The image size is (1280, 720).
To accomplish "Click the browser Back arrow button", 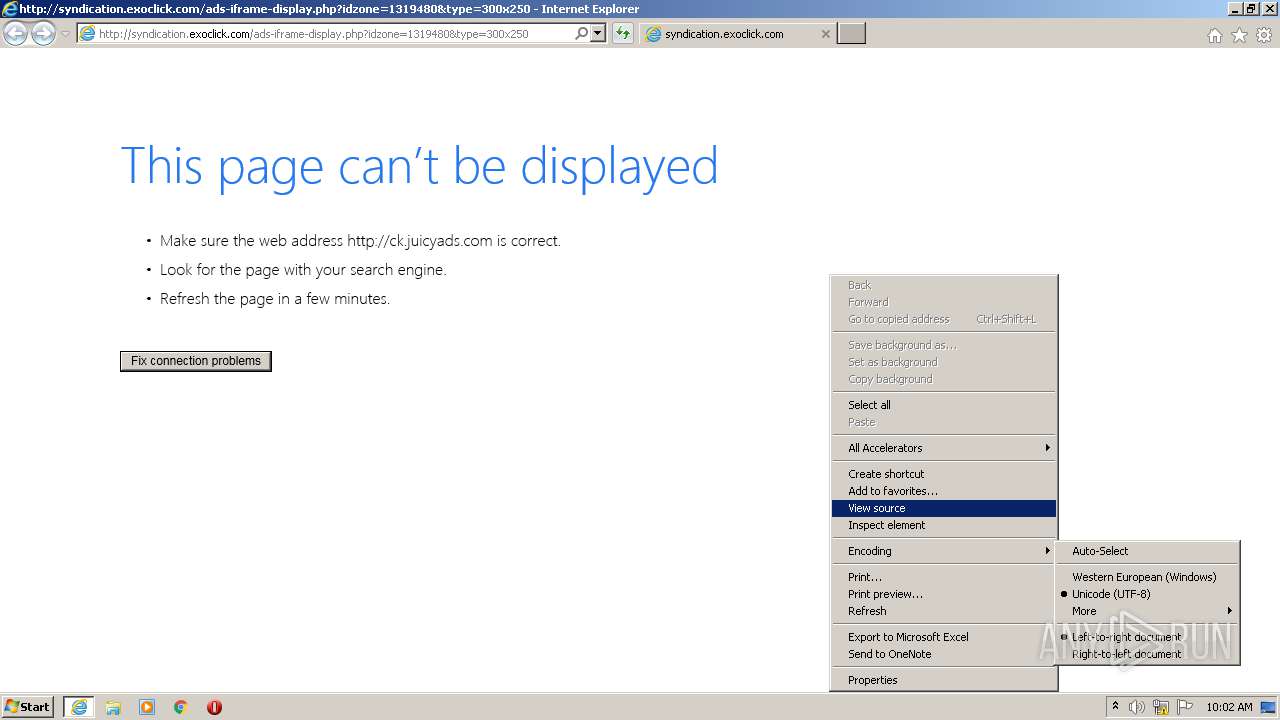I will pyautogui.click(x=16, y=34).
